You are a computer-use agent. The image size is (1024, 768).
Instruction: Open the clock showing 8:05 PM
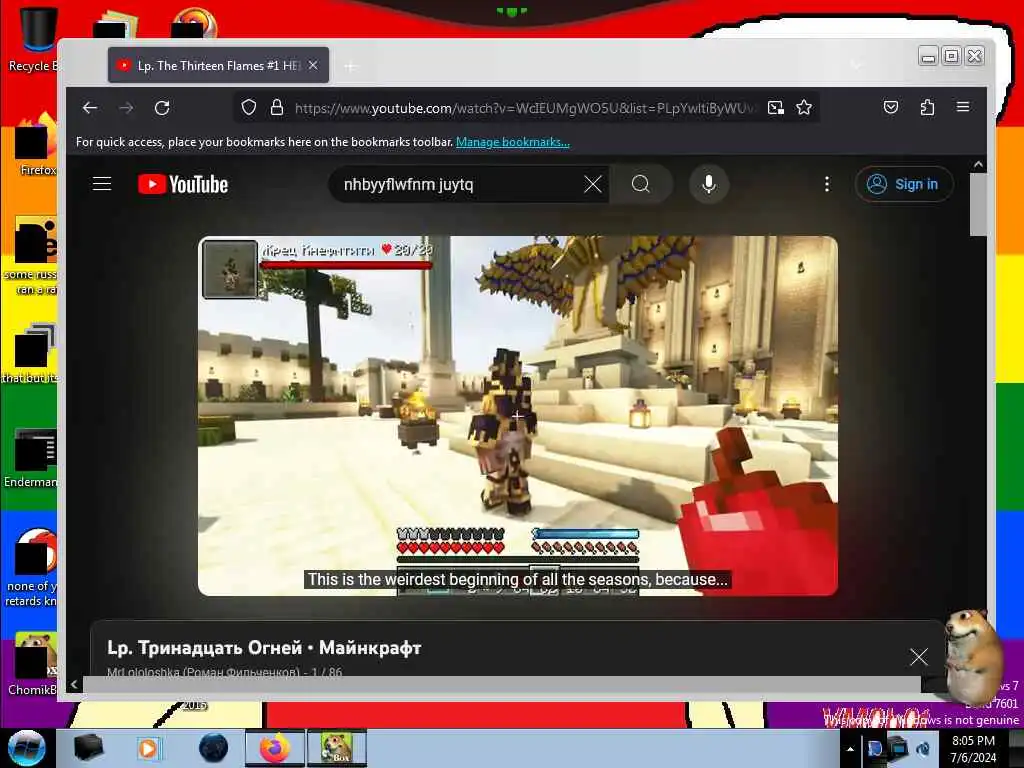tap(973, 749)
